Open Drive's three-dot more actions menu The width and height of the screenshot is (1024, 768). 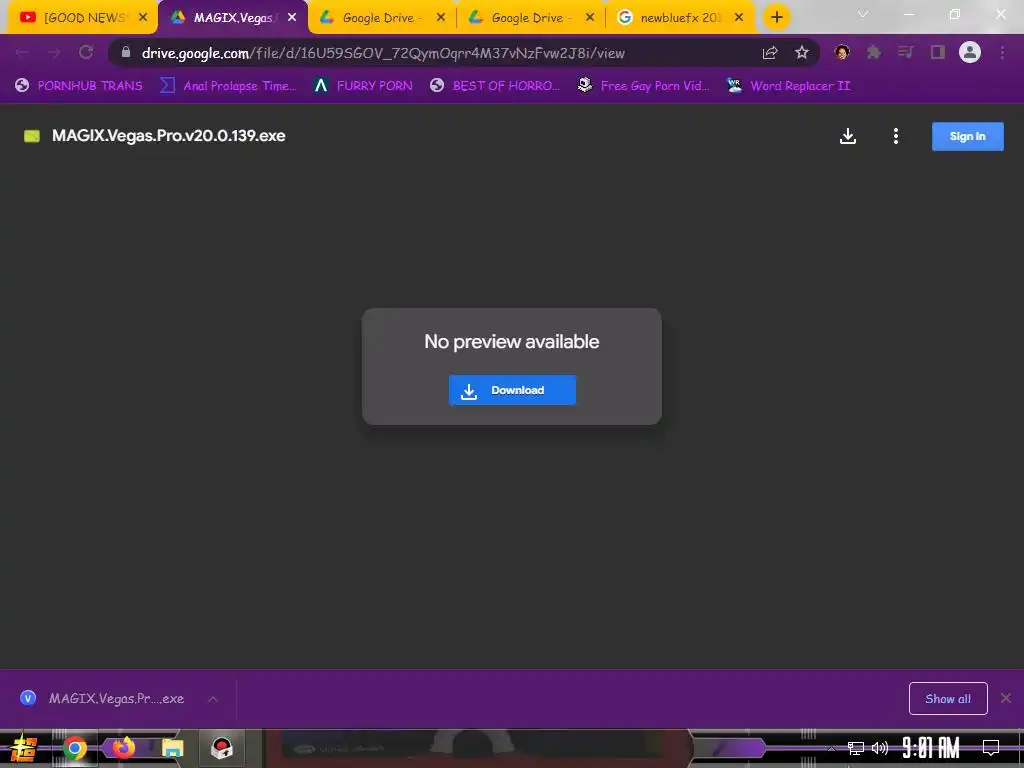point(895,136)
